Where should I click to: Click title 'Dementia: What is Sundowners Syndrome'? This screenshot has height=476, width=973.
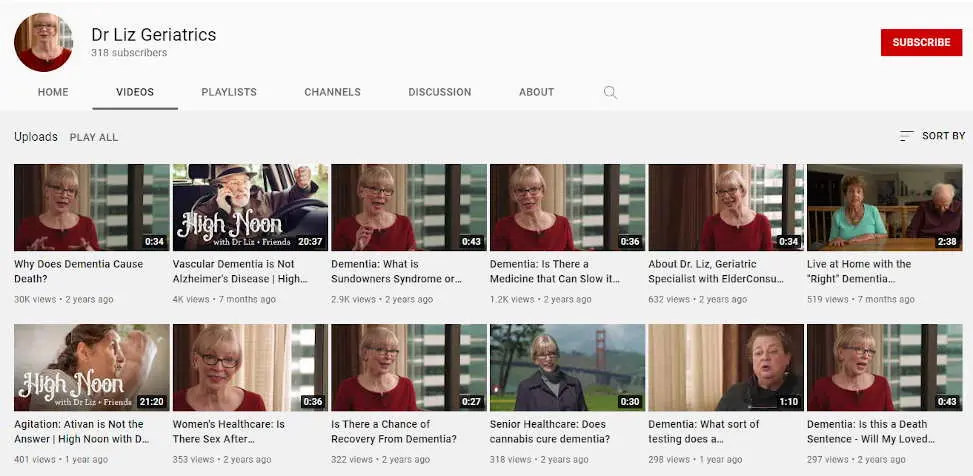tap(397, 271)
